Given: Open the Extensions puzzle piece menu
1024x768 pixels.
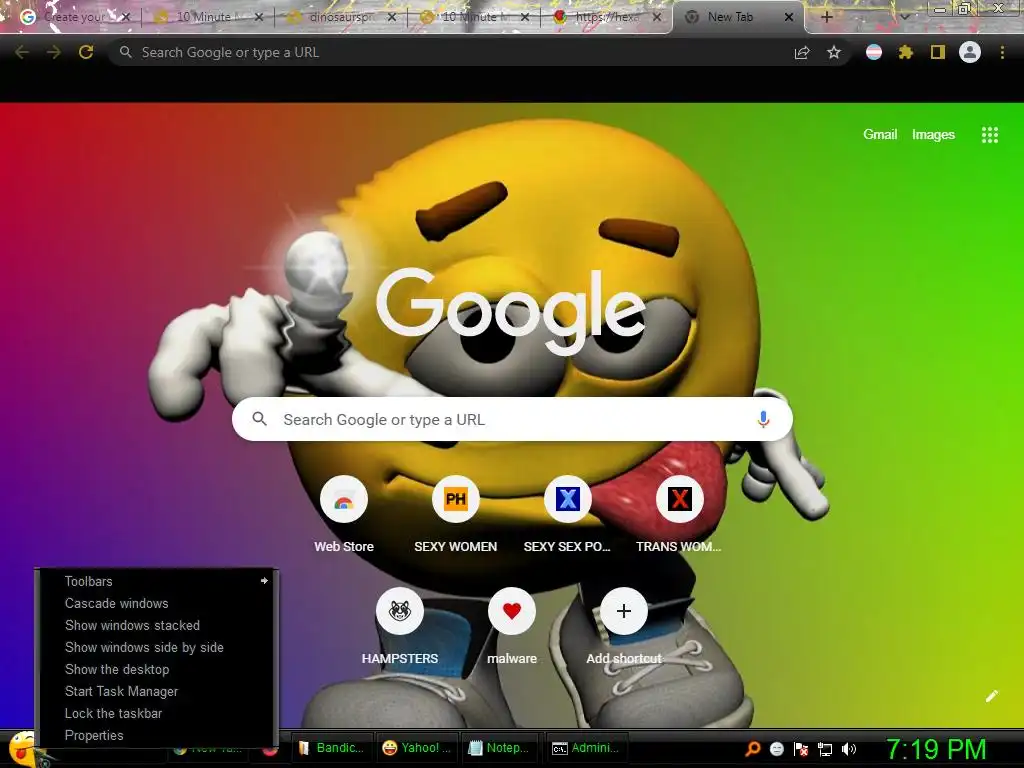Looking at the screenshot, I should point(905,52).
